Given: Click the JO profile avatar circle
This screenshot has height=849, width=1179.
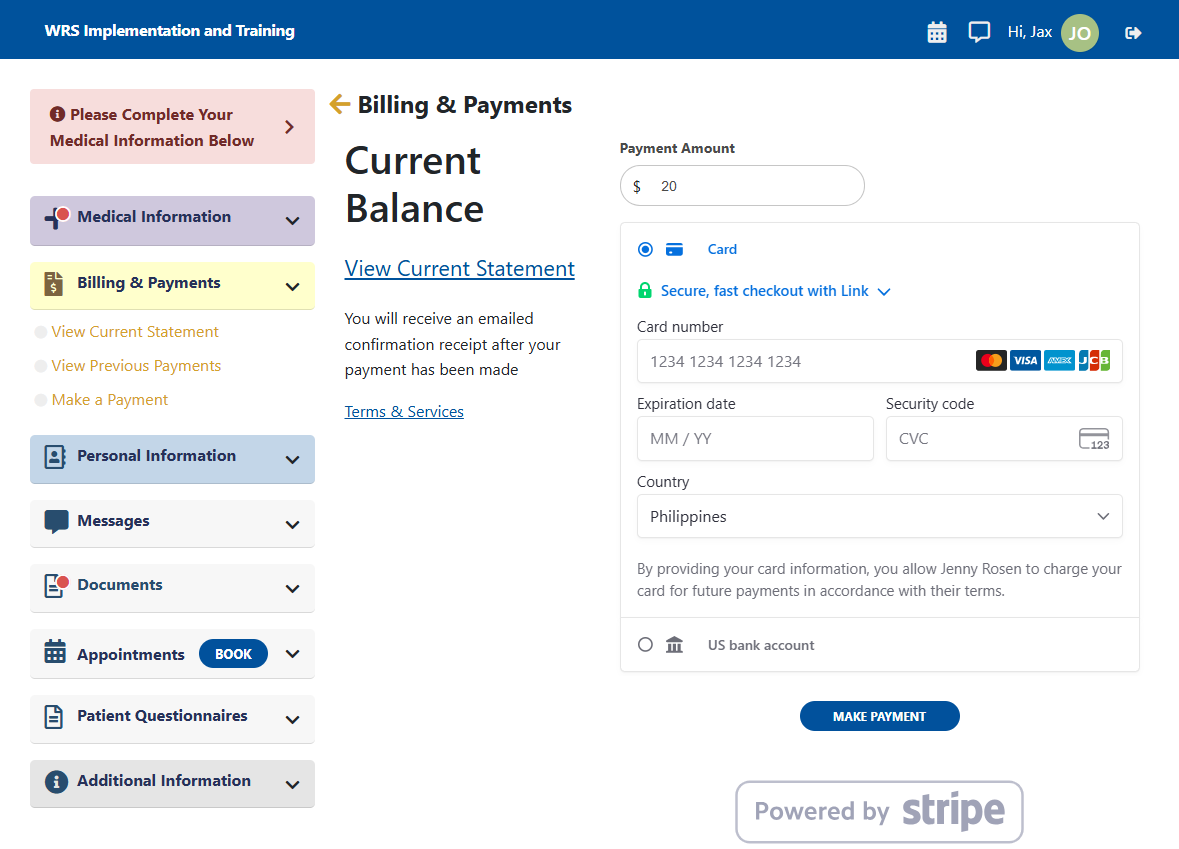Looking at the screenshot, I should tap(1079, 33).
